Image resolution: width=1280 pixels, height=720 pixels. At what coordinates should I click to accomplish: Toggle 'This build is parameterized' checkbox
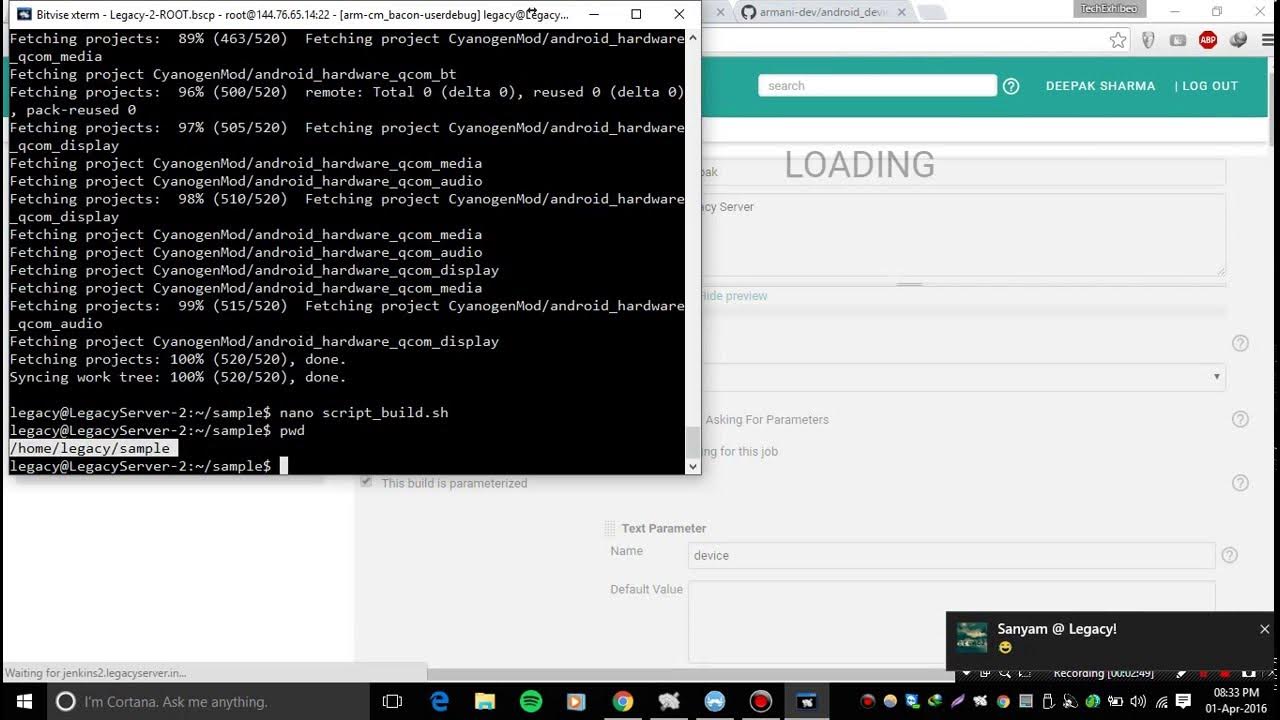coord(366,482)
